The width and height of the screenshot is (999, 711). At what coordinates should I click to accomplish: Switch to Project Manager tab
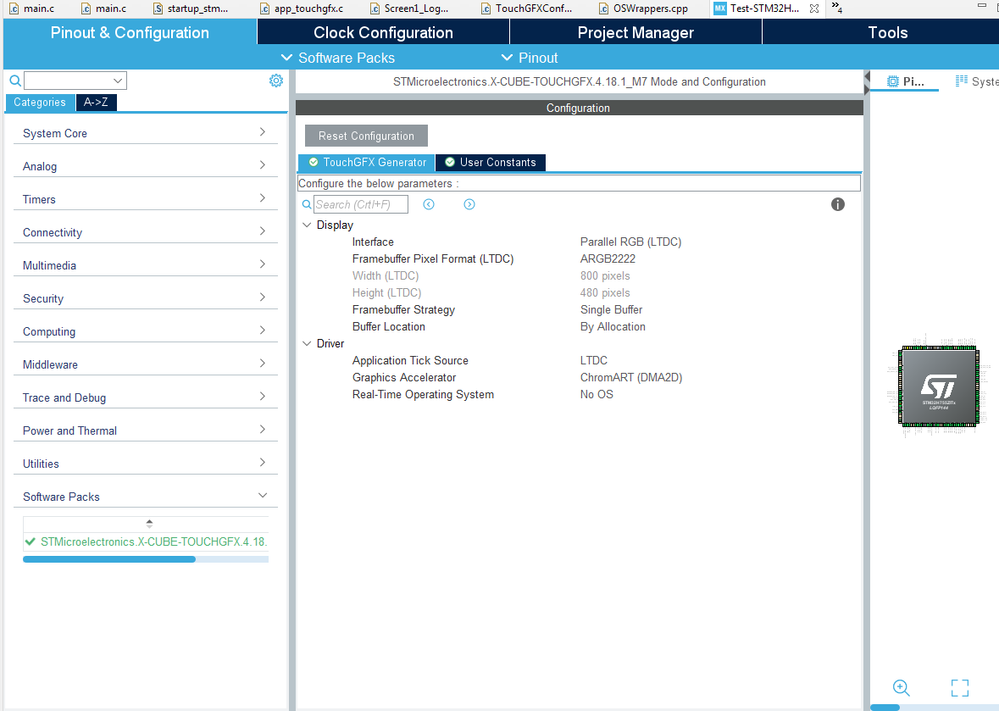point(635,32)
